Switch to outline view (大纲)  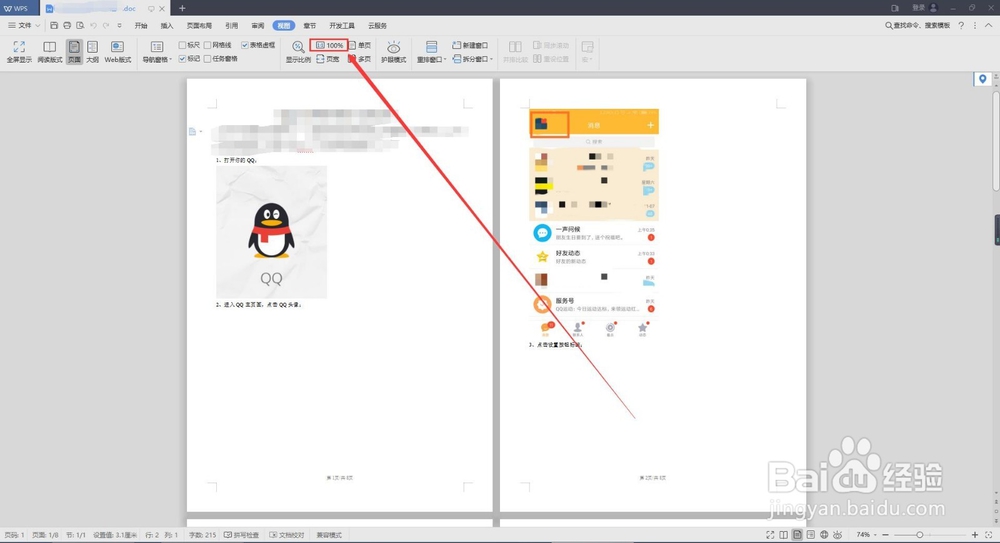(x=92, y=52)
